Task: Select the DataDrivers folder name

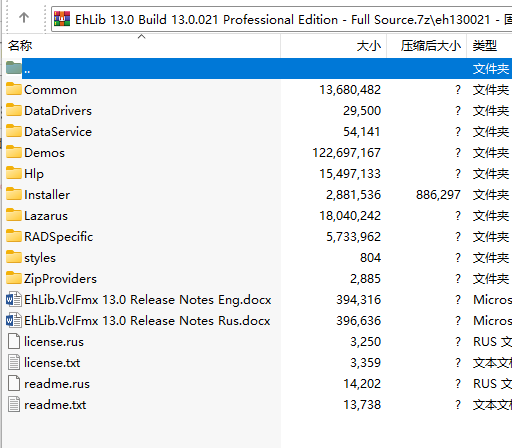Action: point(58,111)
